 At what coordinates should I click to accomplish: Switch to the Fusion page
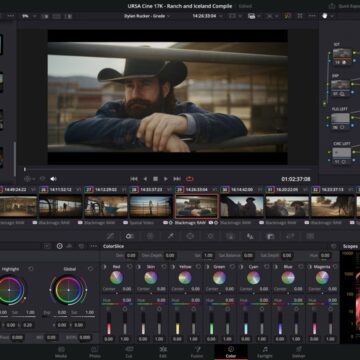(197, 352)
